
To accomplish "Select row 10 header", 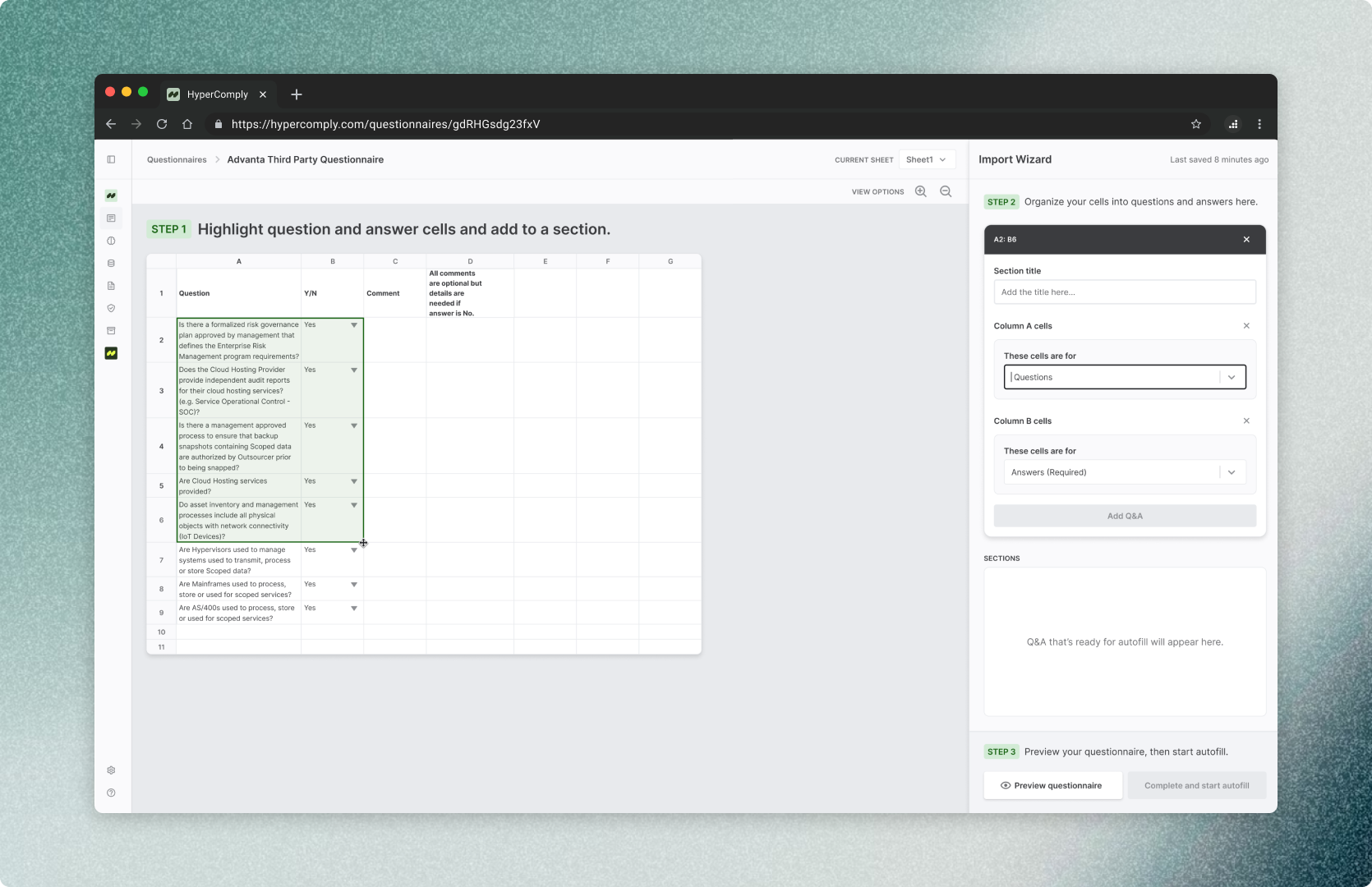I will click(x=162, y=632).
